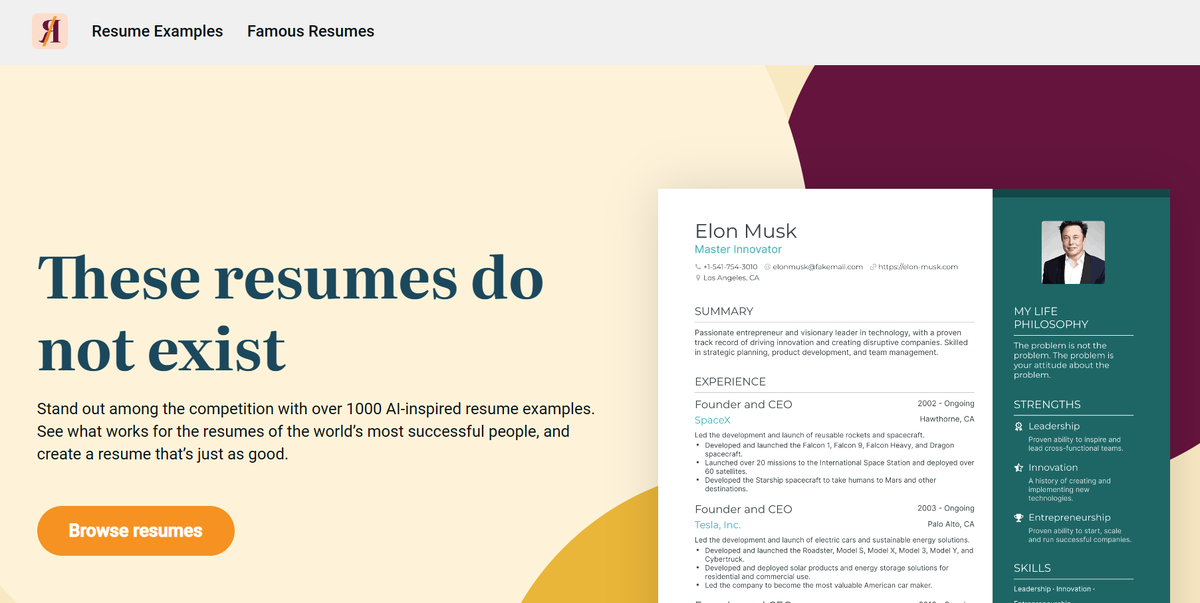
Task: Click the 'Innovation' strength title
Action: [1053, 467]
